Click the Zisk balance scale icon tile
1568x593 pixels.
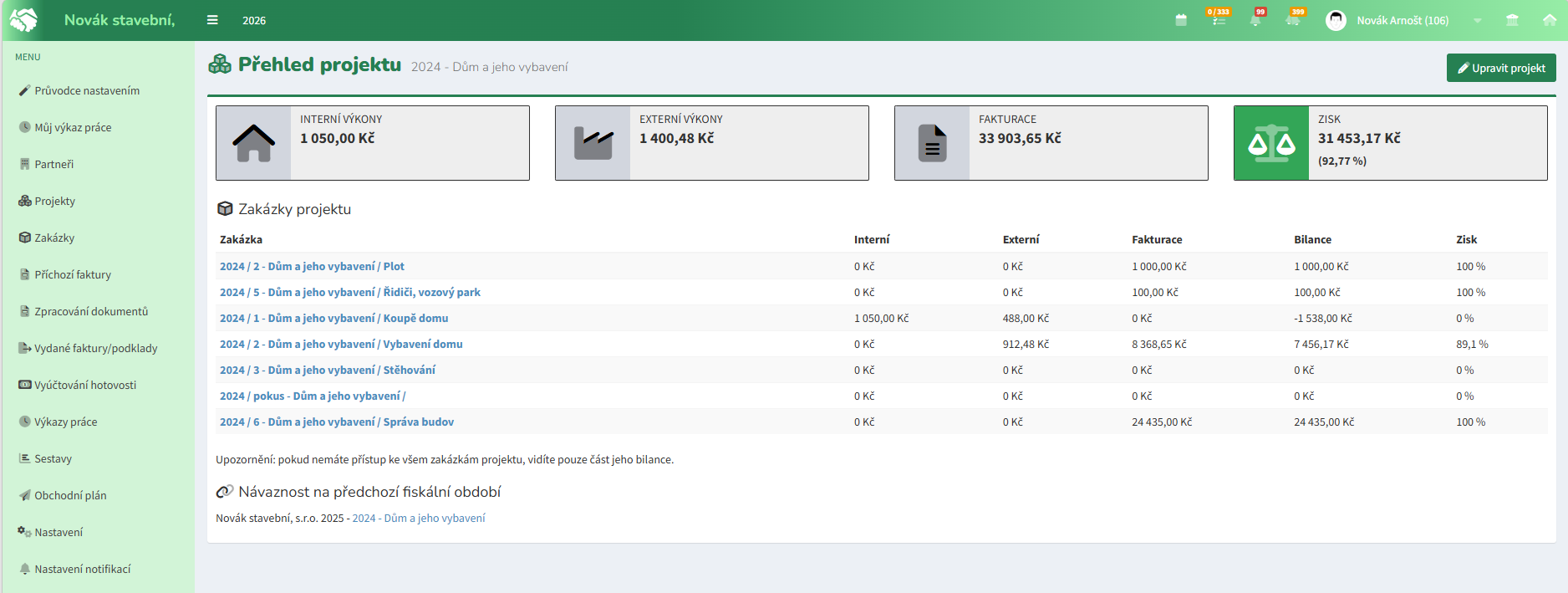[1271, 143]
